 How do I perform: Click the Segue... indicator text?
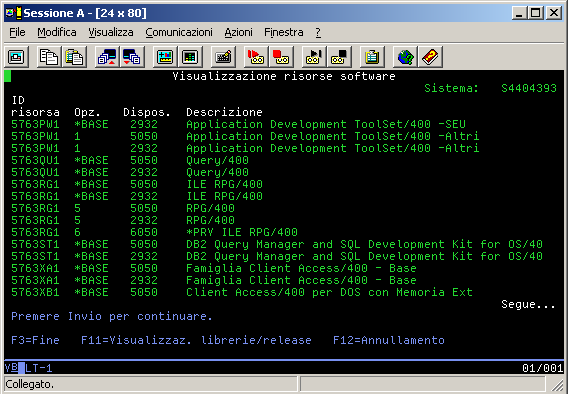tap(528, 305)
